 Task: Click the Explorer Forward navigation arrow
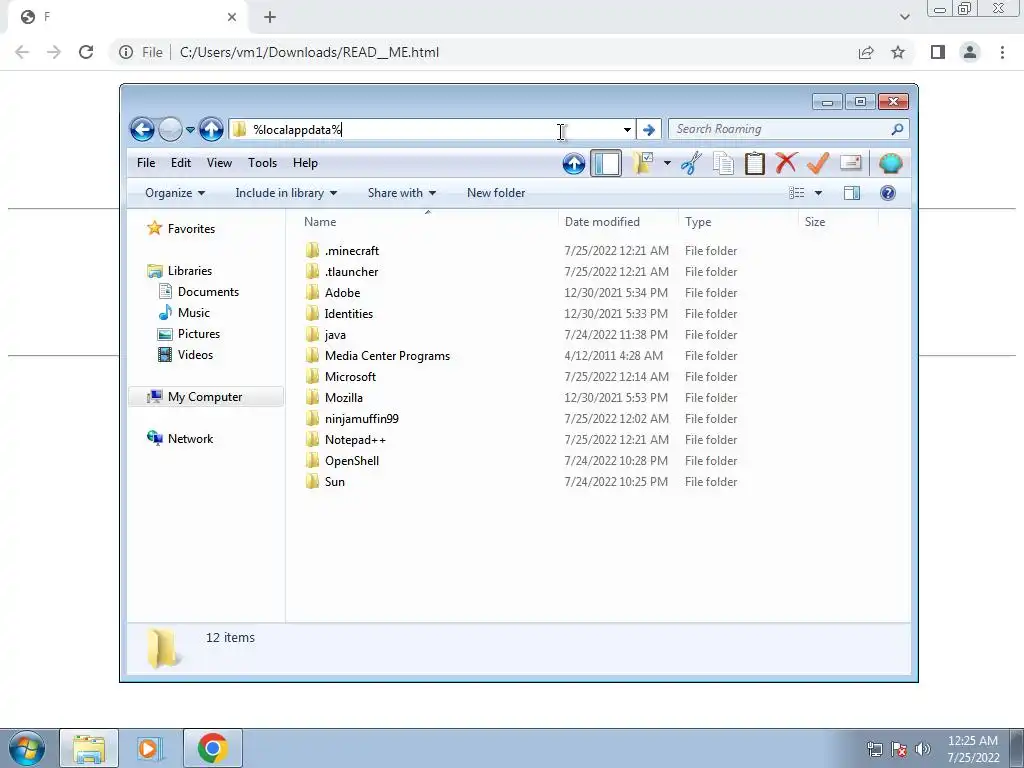pos(170,129)
